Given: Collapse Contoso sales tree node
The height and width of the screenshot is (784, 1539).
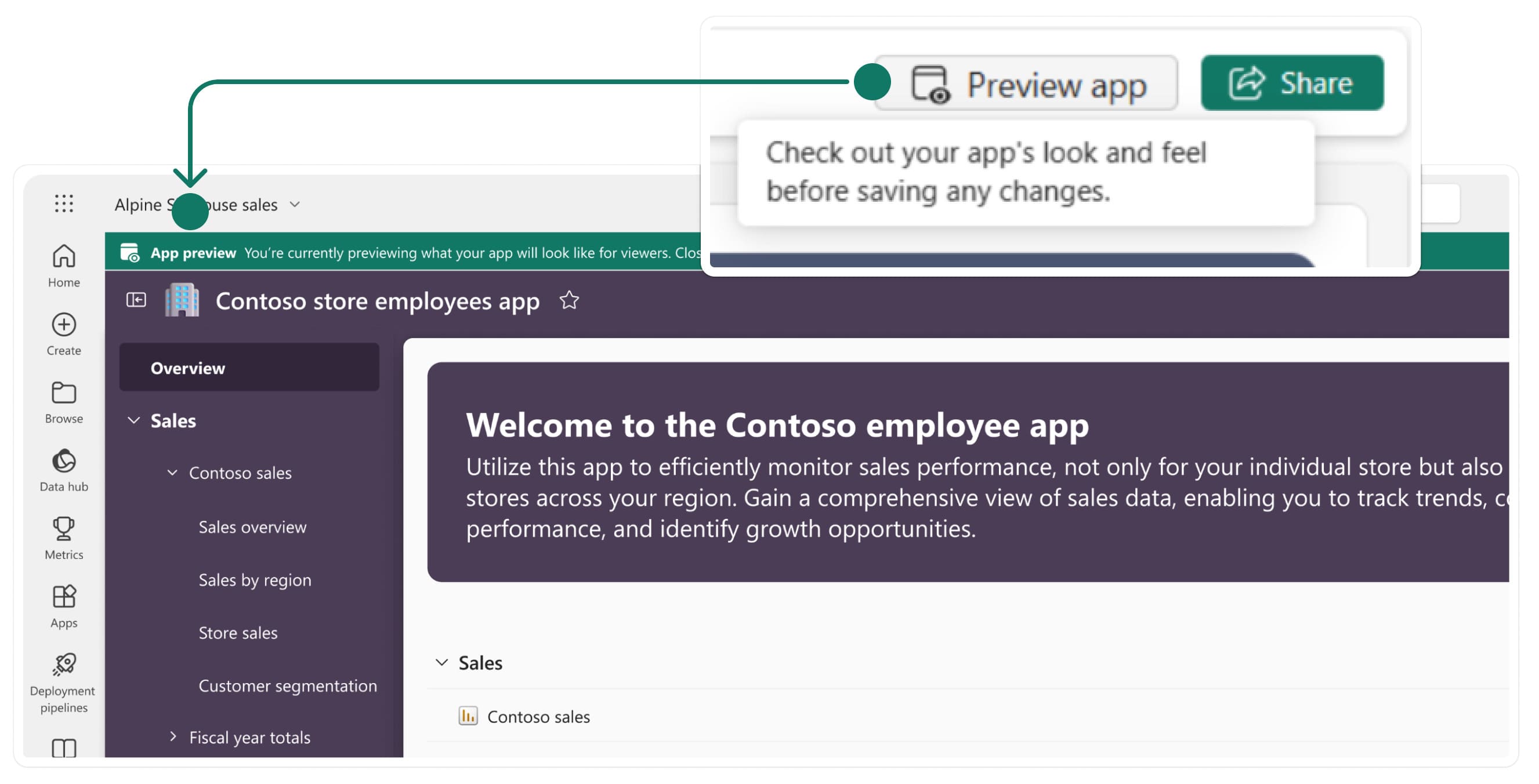Looking at the screenshot, I should tap(172, 473).
